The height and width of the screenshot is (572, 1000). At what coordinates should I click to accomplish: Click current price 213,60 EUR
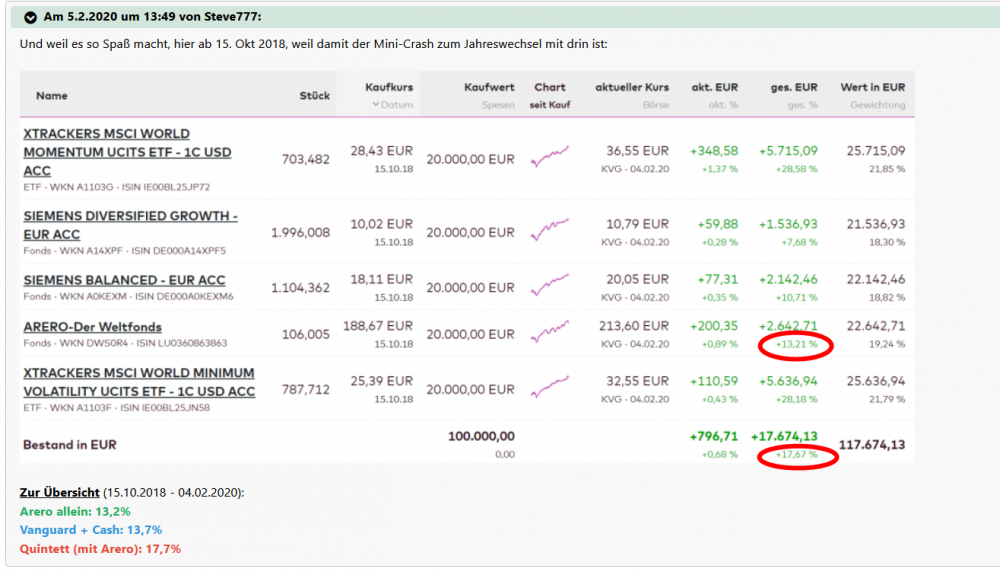coord(634,326)
